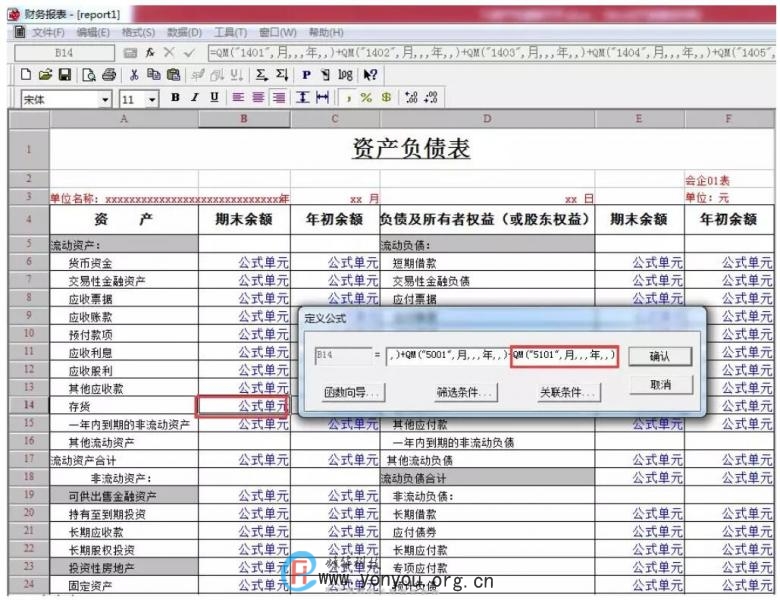Select 货币资金 期末余额 formula cell
The height and width of the screenshot is (600, 780).
pos(244,262)
